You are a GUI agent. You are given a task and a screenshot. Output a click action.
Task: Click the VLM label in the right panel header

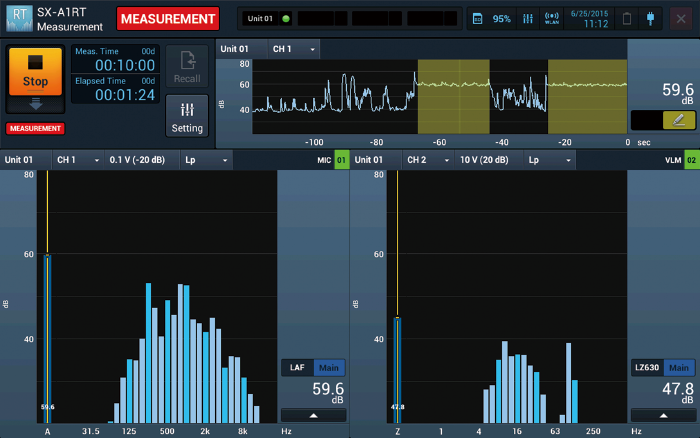click(x=673, y=160)
